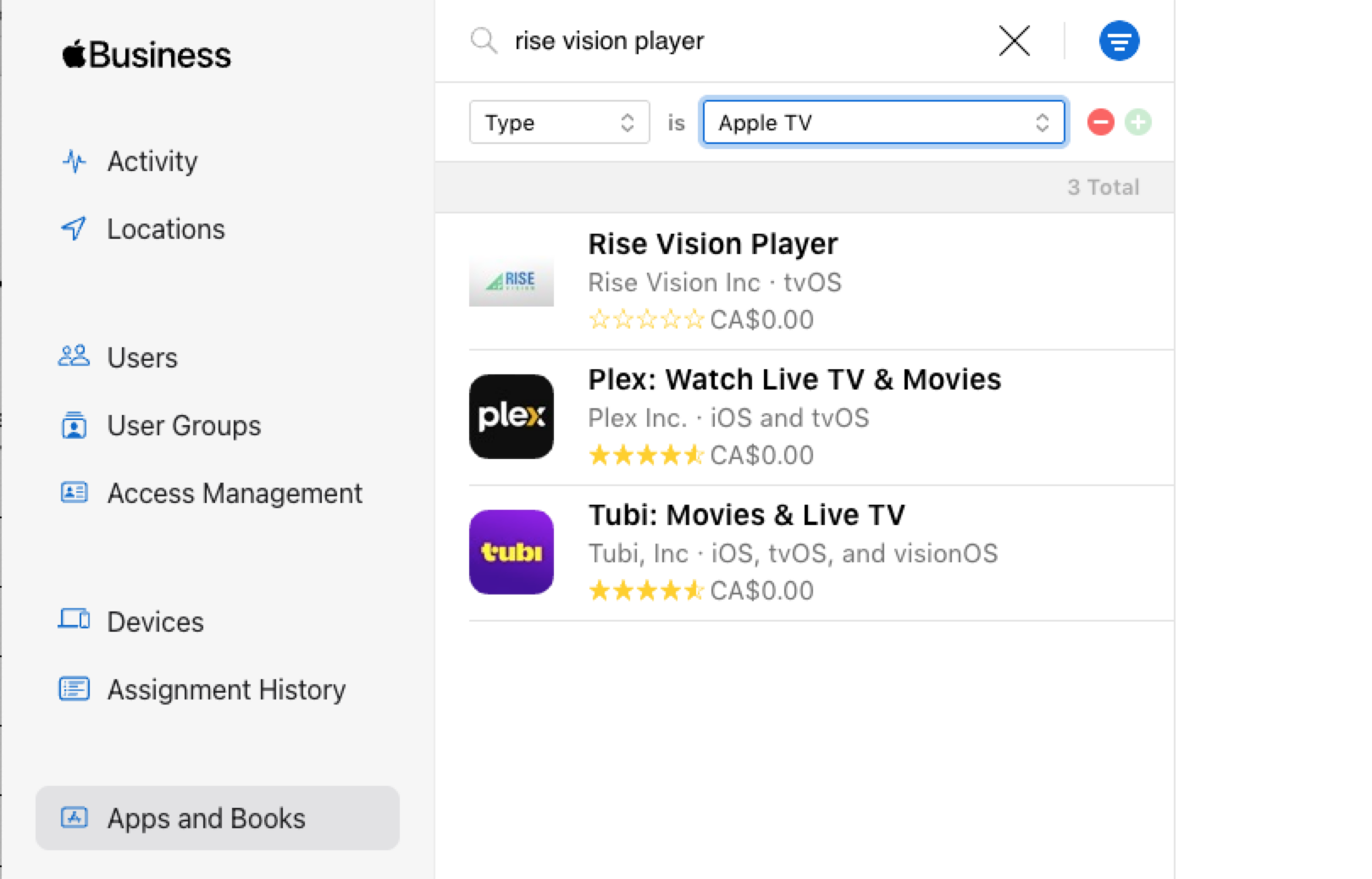Click the Apple Business Manager logo
This screenshot has width=1372, height=879.
click(144, 53)
